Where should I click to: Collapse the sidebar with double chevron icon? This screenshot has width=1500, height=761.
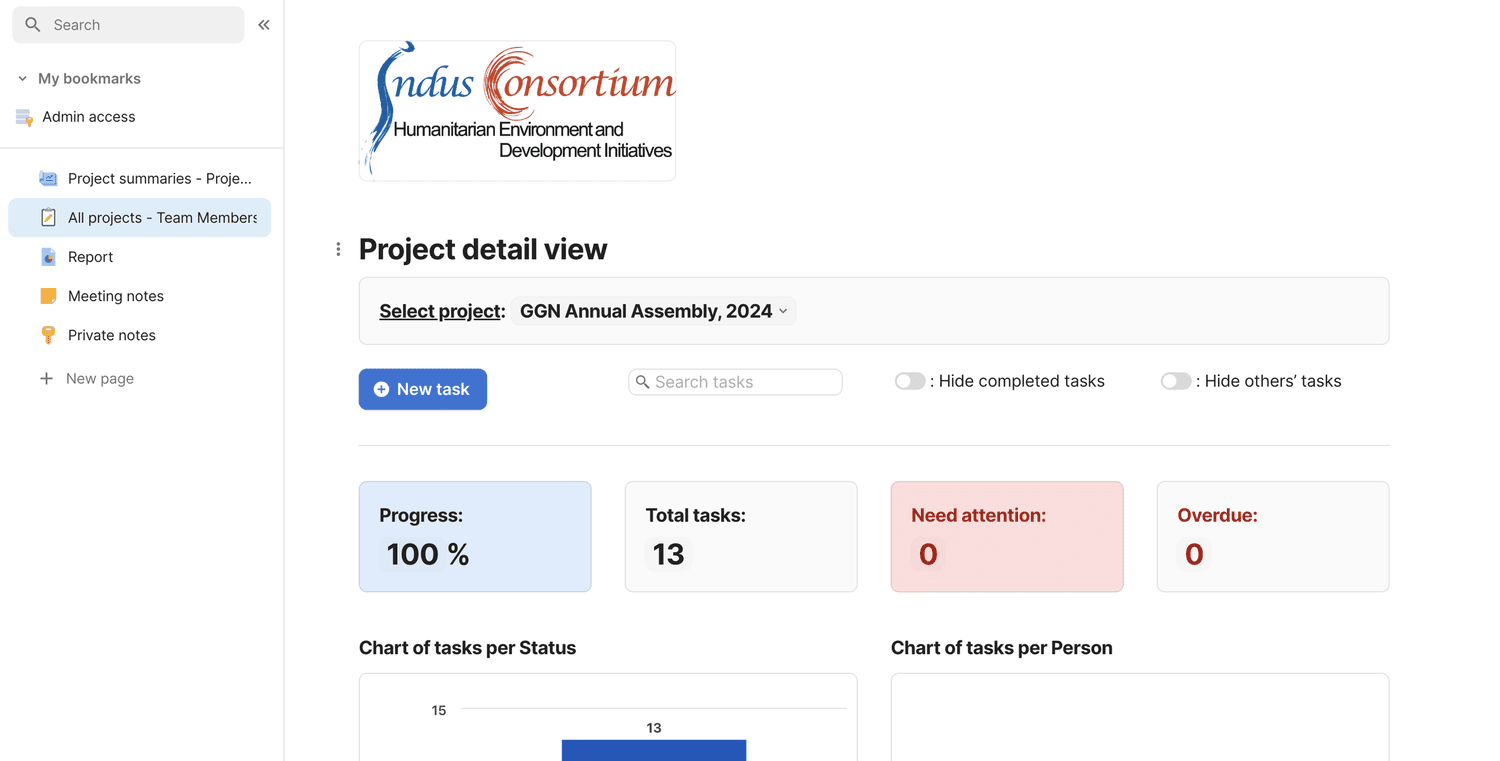pyautogui.click(x=264, y=25)
